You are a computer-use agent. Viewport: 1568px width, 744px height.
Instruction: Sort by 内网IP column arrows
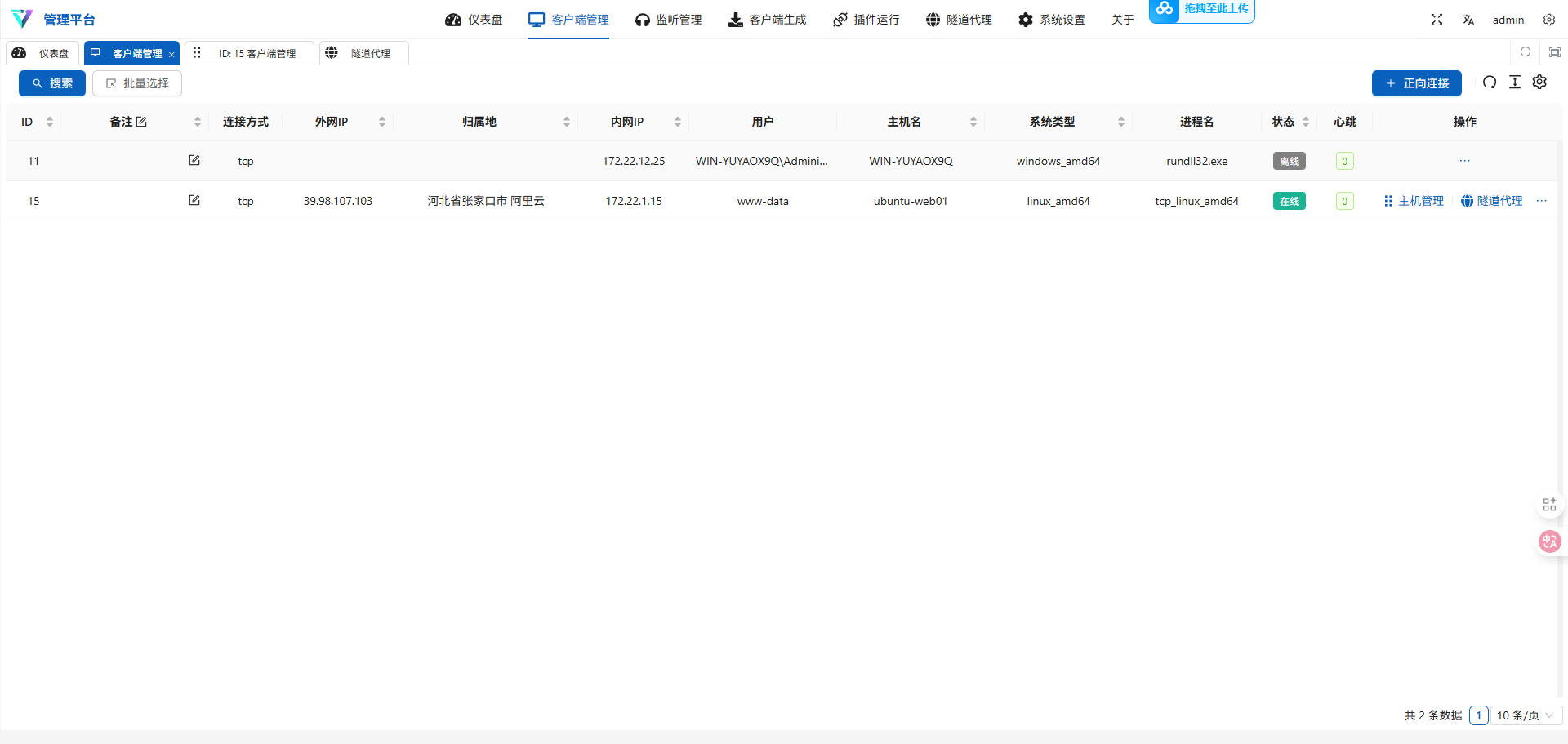(678, 122)
